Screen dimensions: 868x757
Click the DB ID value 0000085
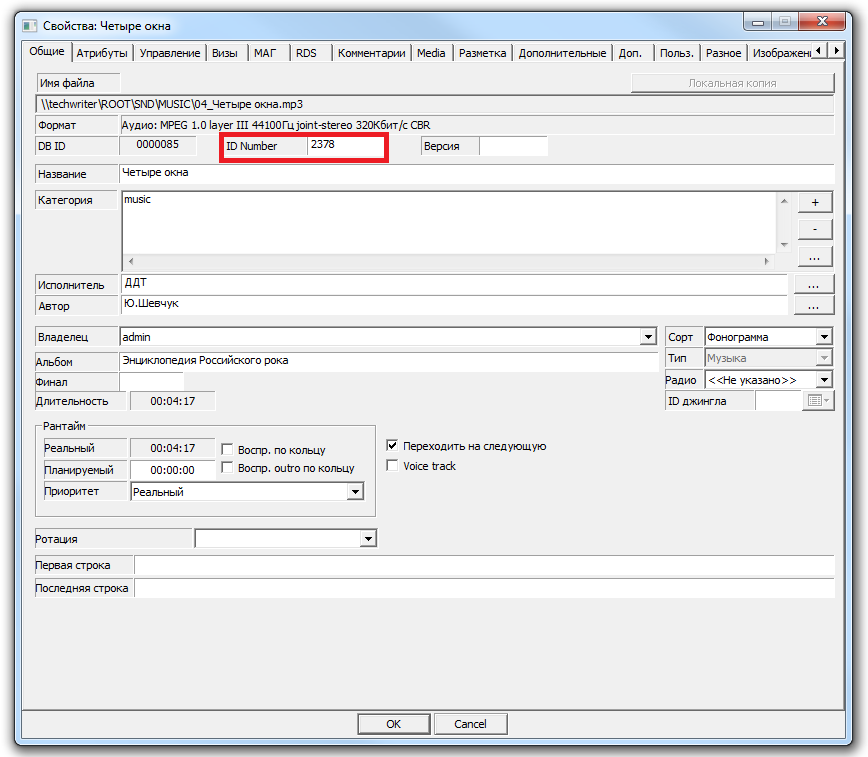158,145
